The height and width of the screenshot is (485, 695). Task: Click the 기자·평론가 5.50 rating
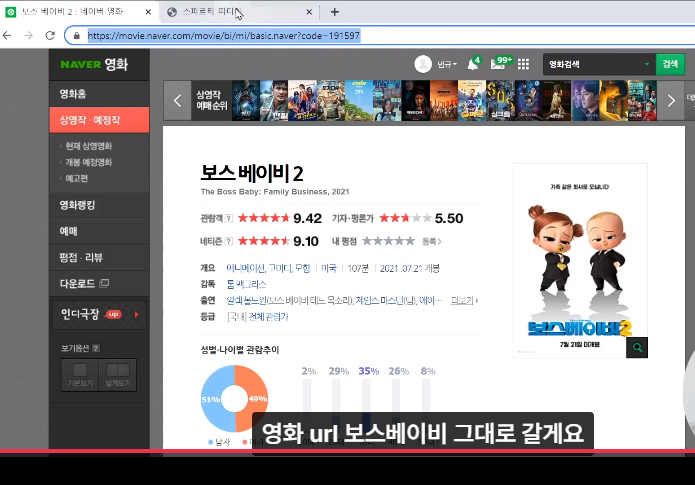pos(422,218)
